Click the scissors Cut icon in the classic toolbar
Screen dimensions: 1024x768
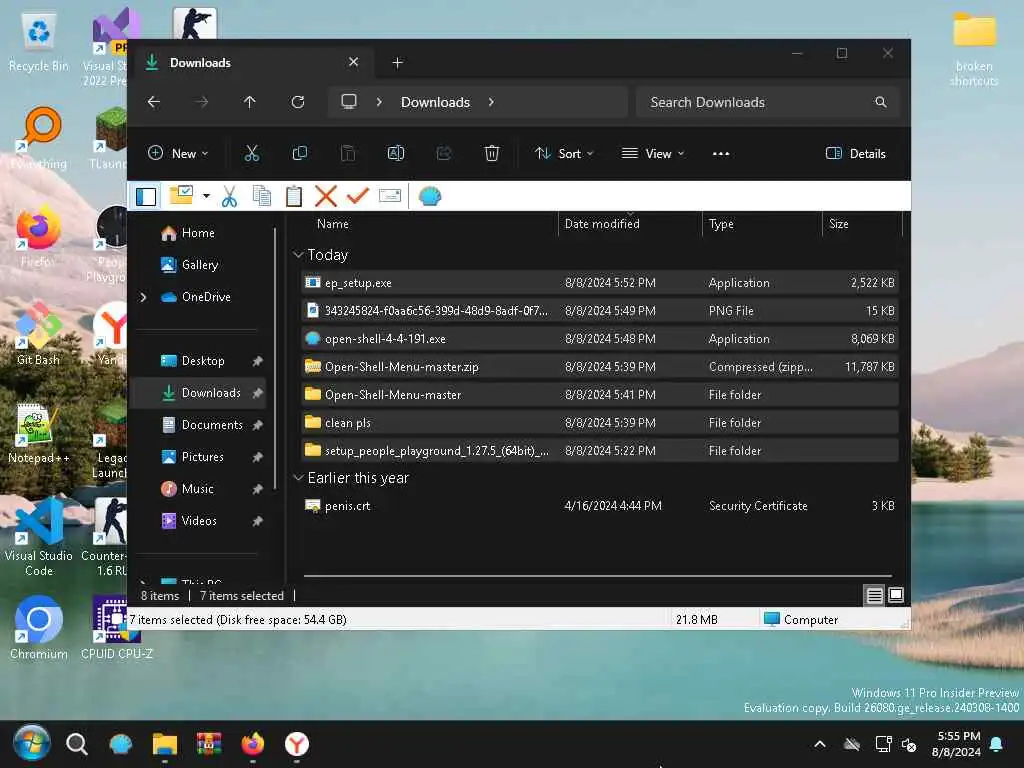(229, 196)
